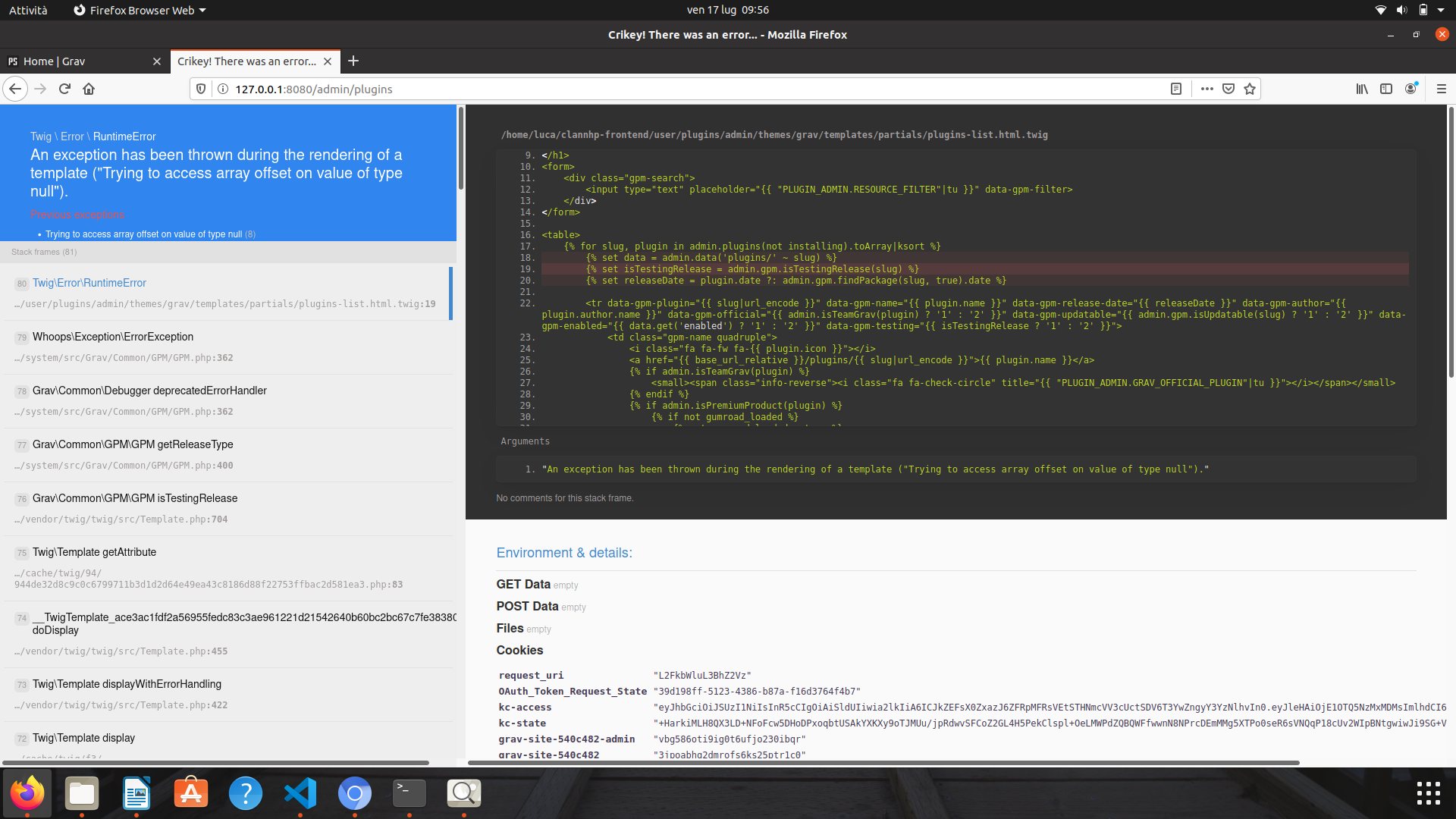Open Firefox Browser Web app menu
Viewport: 1456px width, 819px height.
click(x=140, y=10)
